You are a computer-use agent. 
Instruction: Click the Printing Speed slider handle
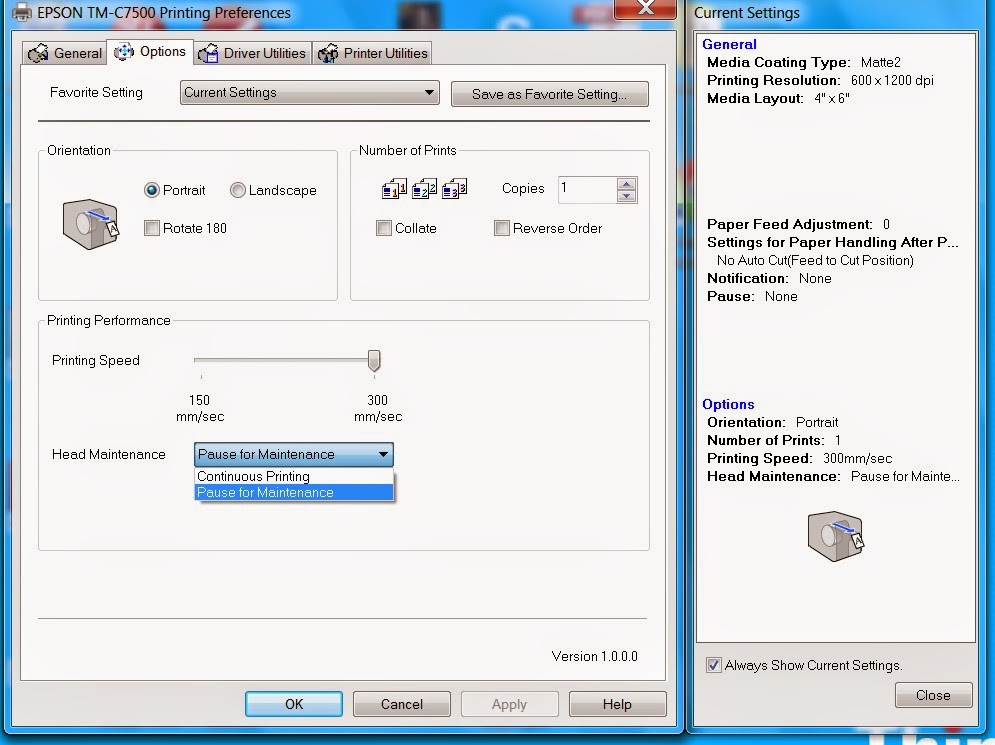point(374,360)
